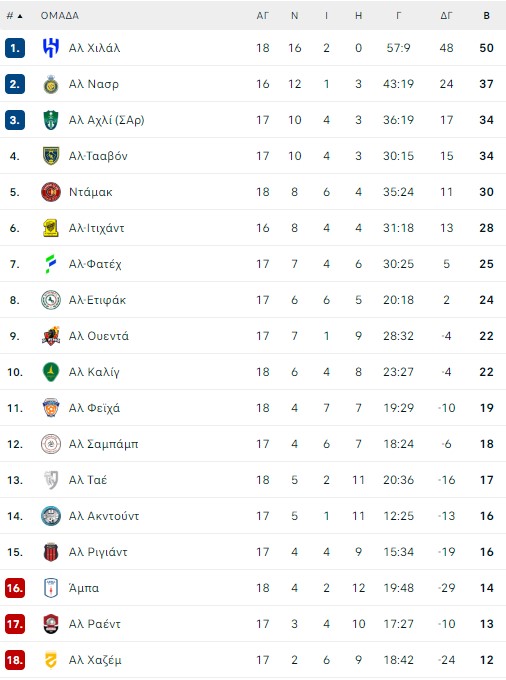Screen dimensions: 506x680
Task: Click the Αλ Χιλάλ team crest
Action: [51, 48]
